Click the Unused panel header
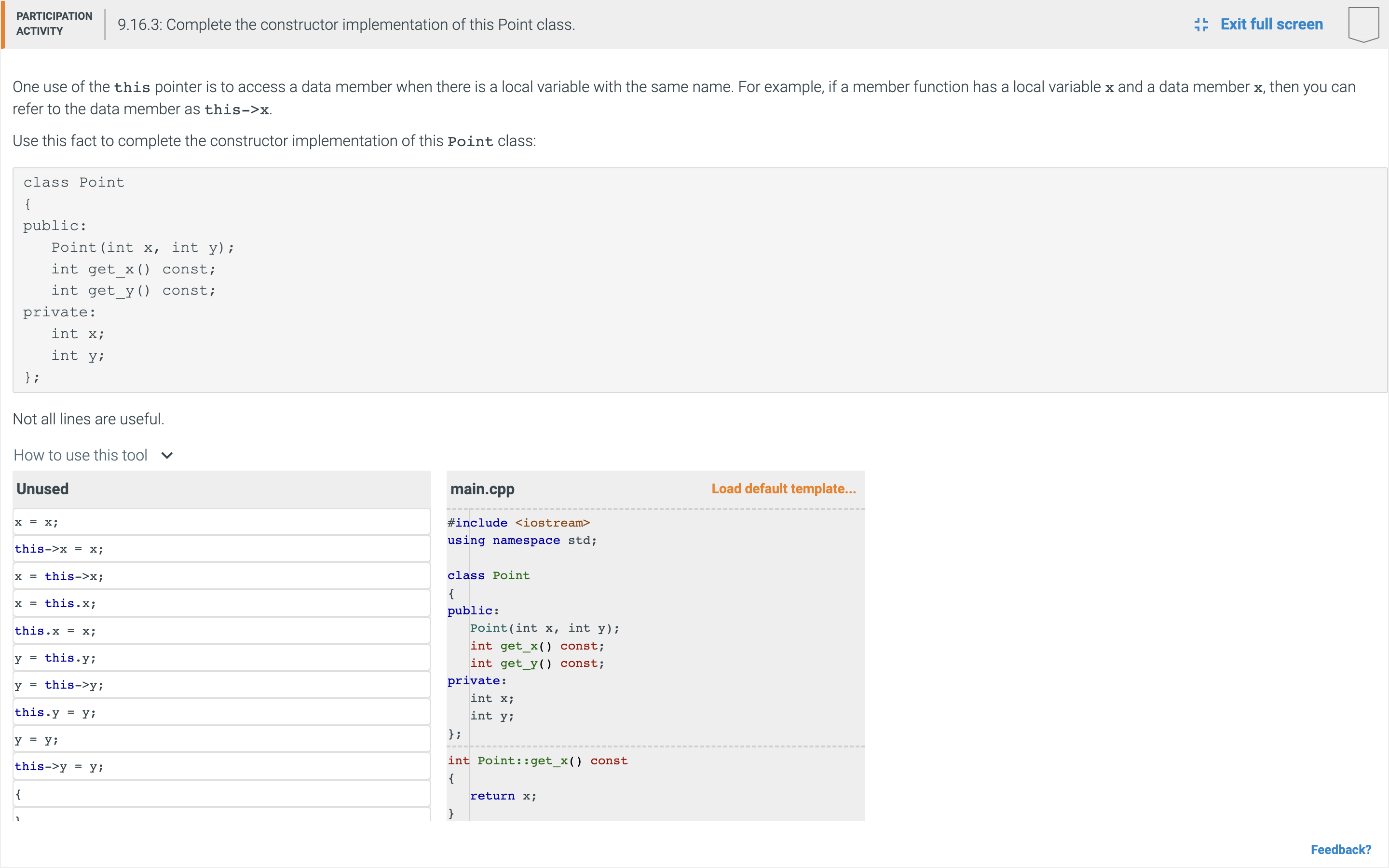1389x868 pixels. point(42,489)
